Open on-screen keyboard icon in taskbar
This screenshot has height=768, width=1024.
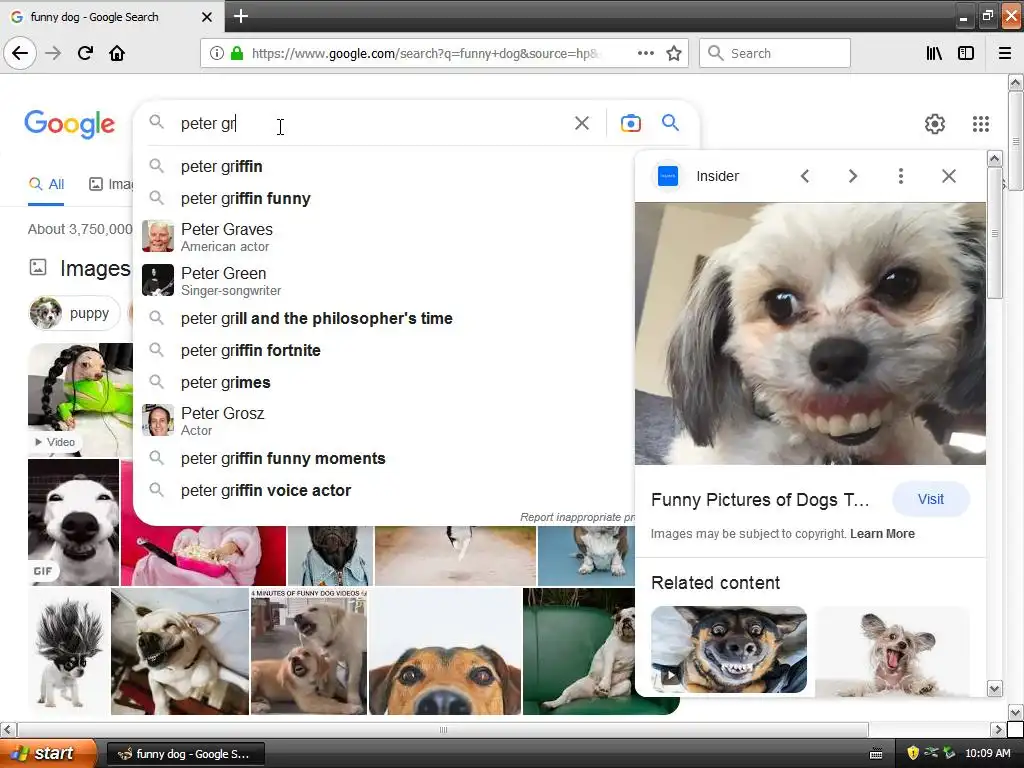point(876,754)
